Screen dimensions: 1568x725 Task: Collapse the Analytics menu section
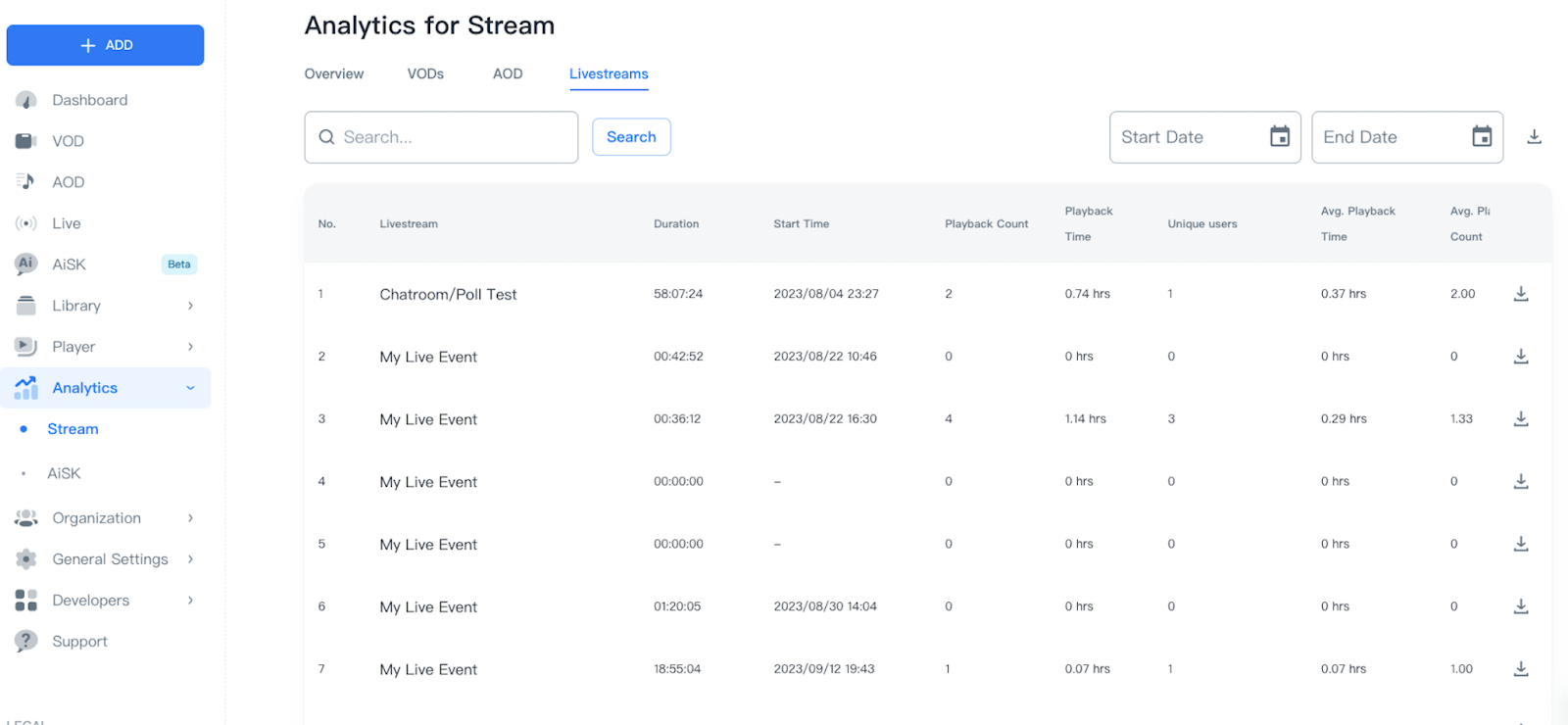click(190, 388)
